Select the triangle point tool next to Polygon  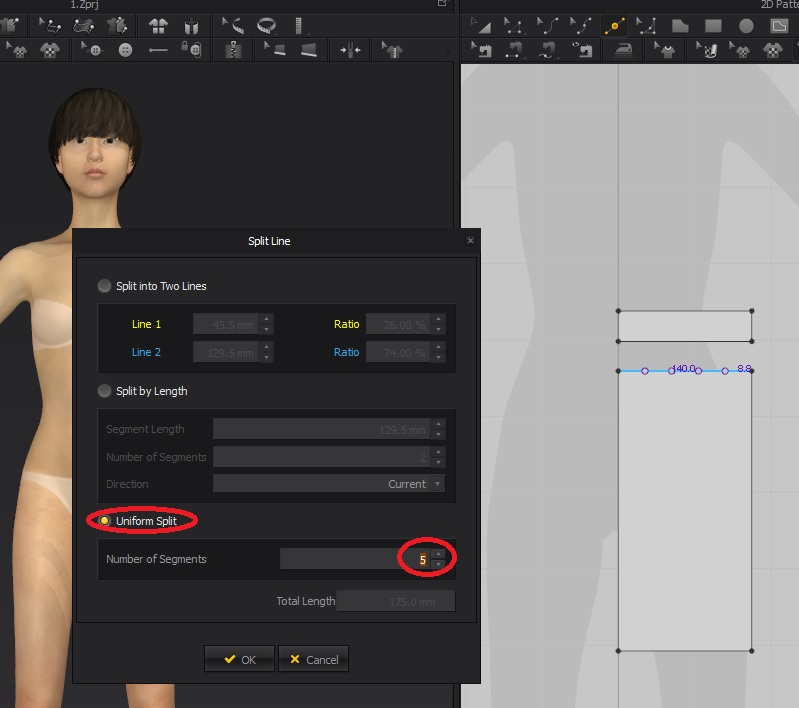point(646,25)
